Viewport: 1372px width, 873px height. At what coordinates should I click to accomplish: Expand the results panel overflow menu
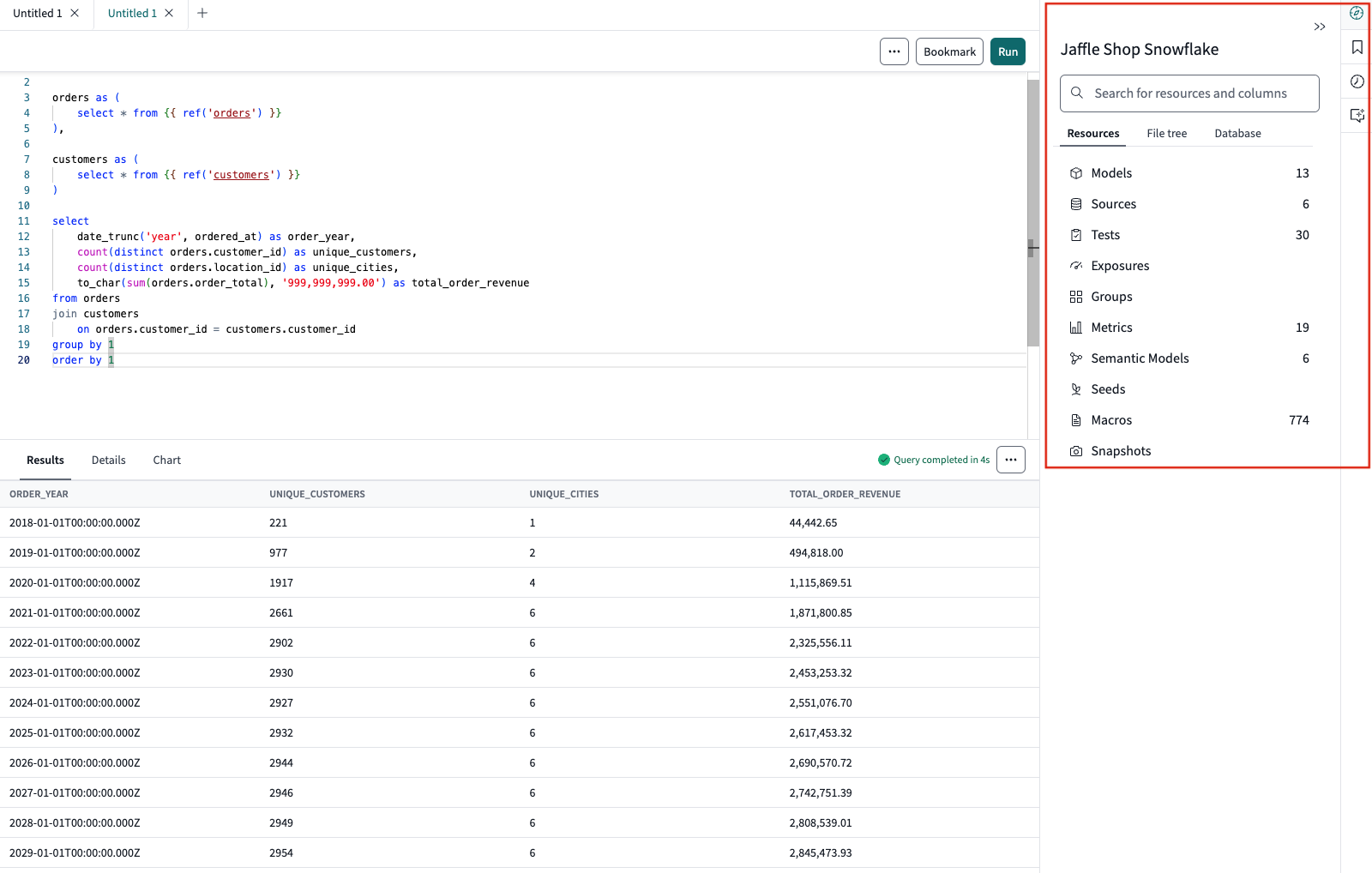[x=1010, y=460]
